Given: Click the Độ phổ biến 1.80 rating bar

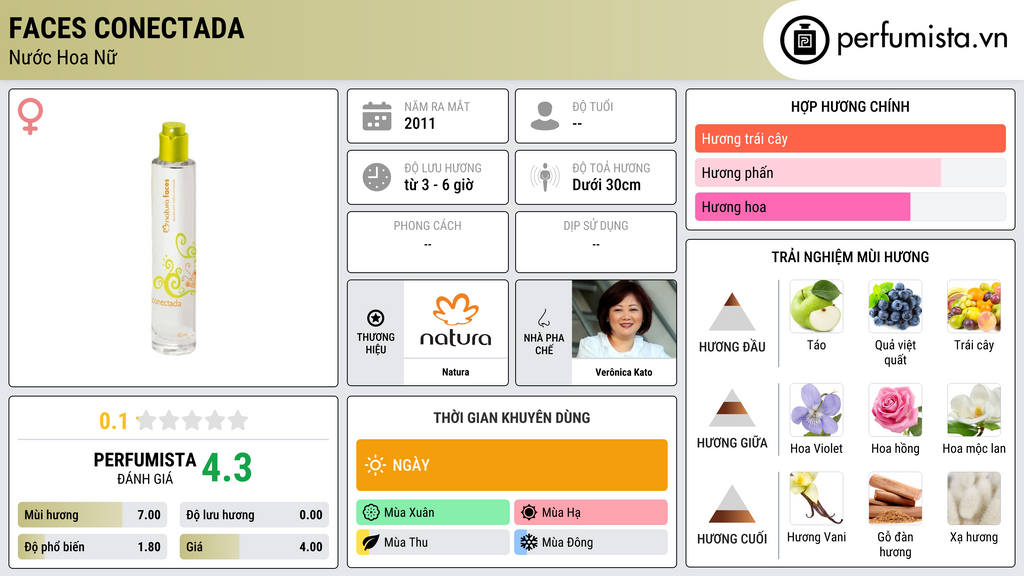Looking at the screenshot, I should (93, 547).
